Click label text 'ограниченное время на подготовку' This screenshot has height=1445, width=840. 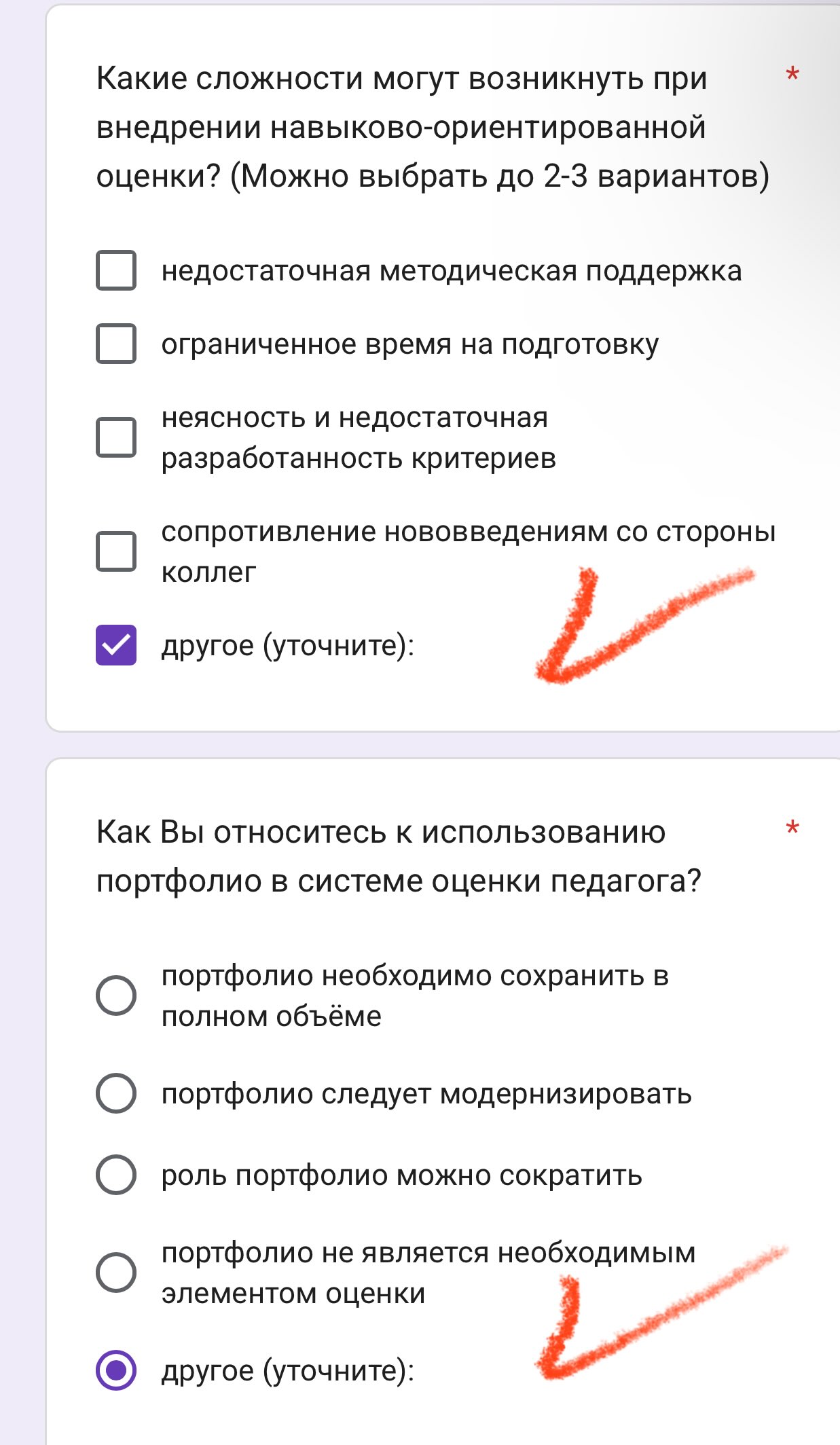(x=410, y=345)
